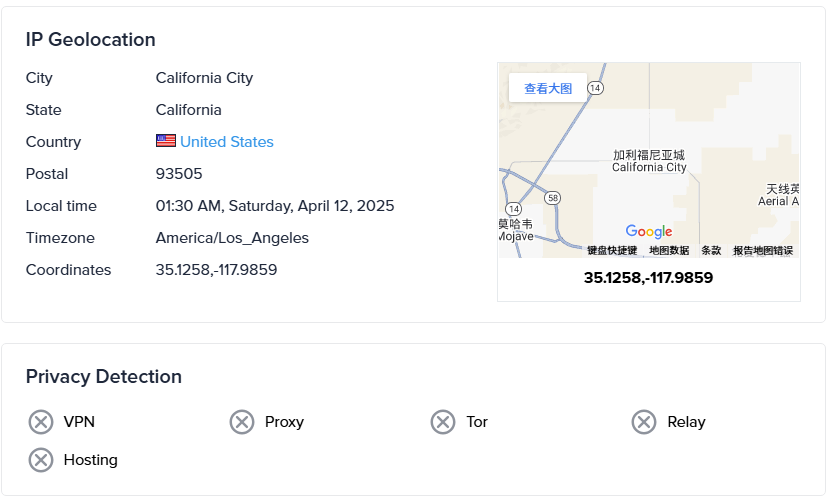
Task: Click the Hosting status cross icon
Action: [x=40, y=460]
